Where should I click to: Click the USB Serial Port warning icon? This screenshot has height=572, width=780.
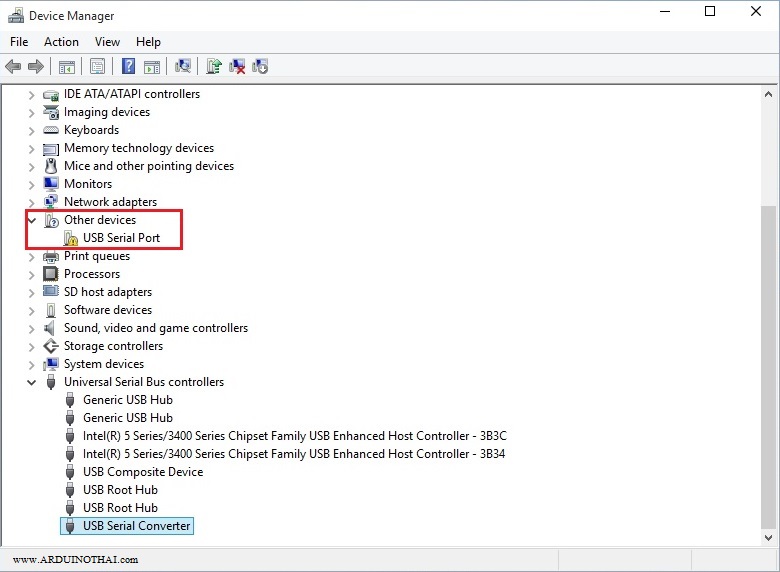point(71,239)
